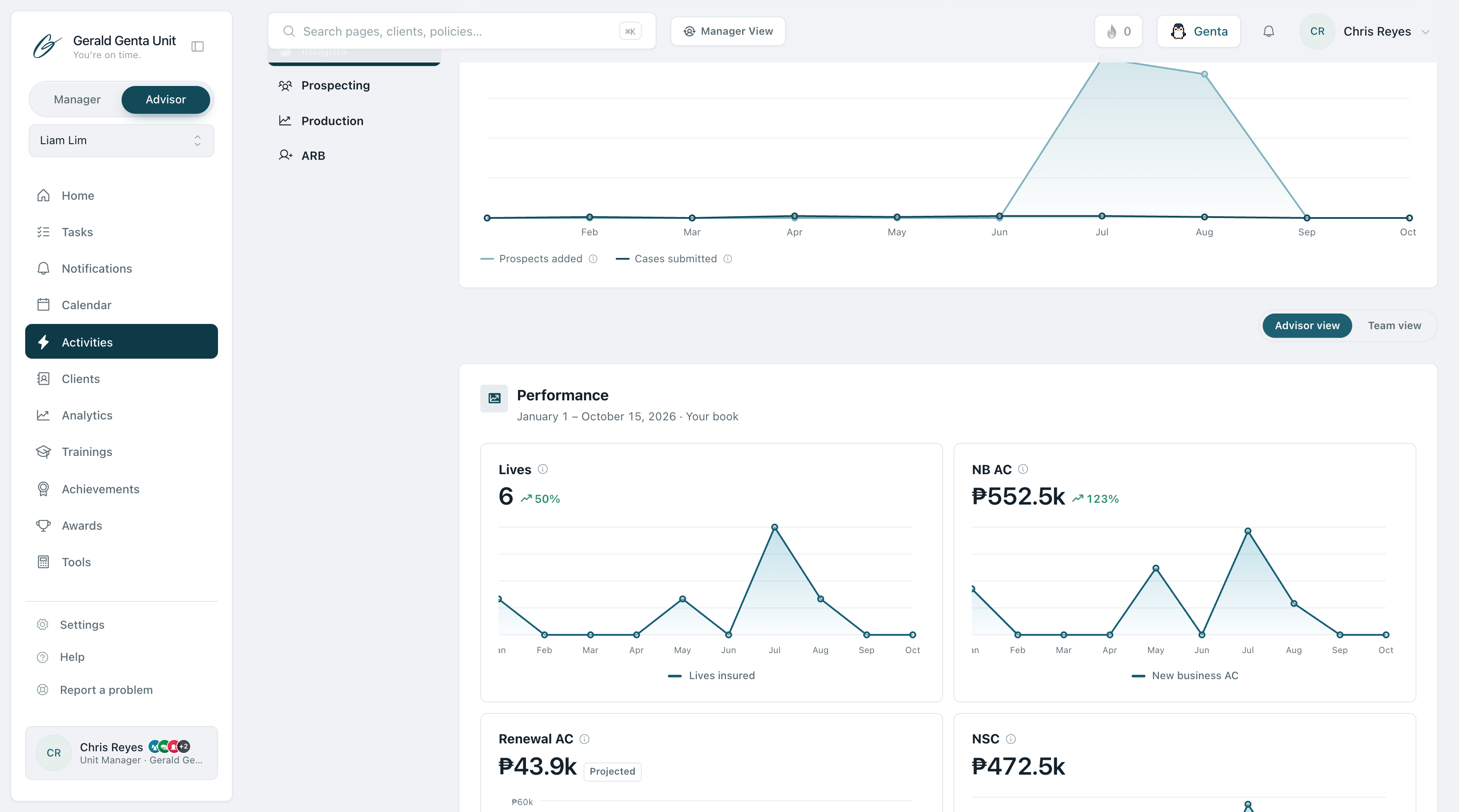
Task: Open the Manager View selector
Action: [728, 31]
